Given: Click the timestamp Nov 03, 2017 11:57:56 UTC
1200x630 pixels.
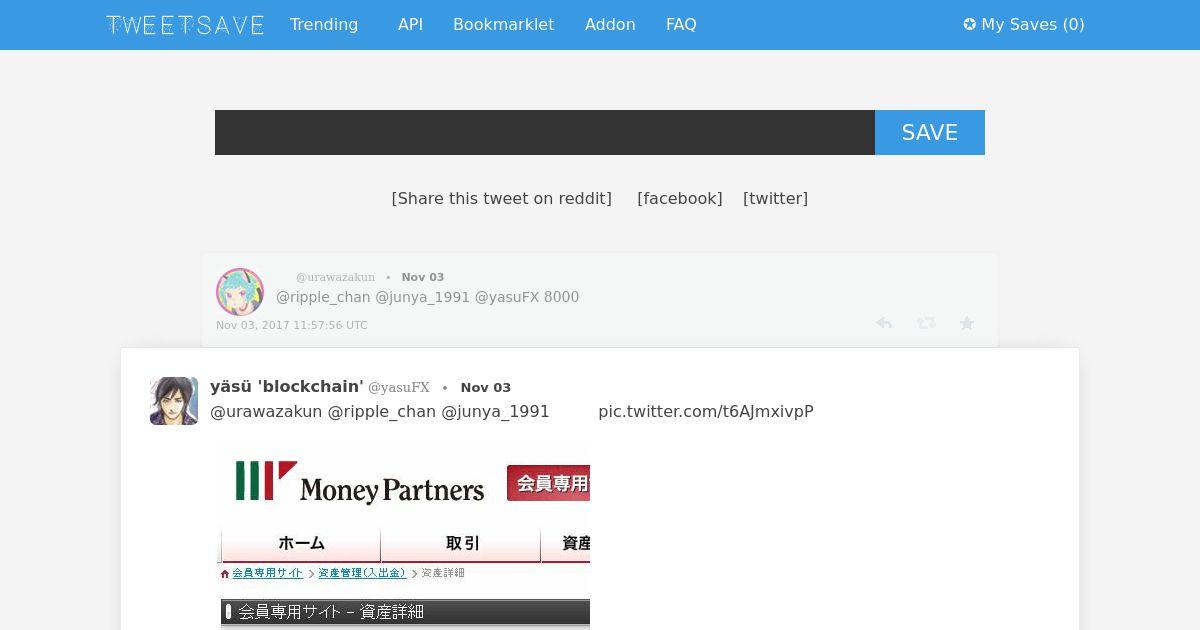Looking at the screenshot, I should [x=292, y=325].
